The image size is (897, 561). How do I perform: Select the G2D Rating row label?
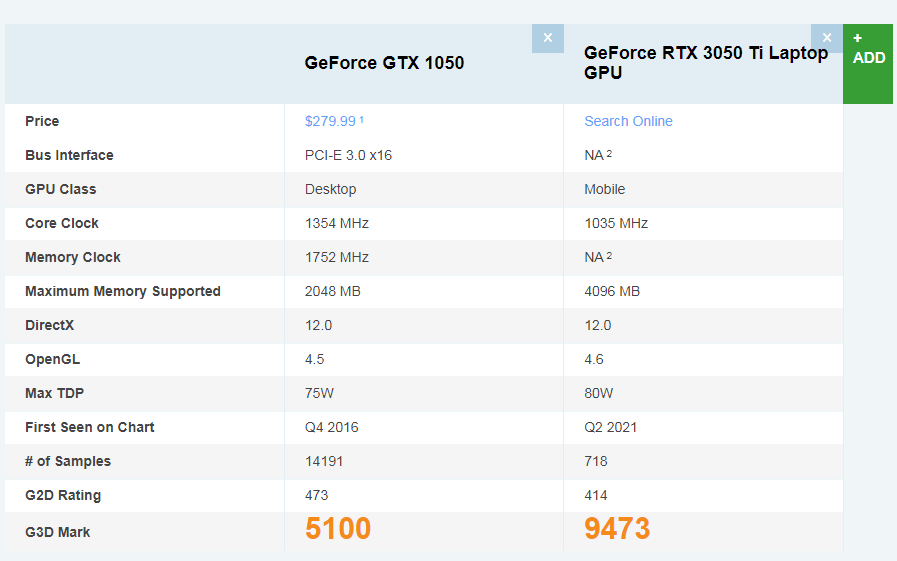point(63,495)
